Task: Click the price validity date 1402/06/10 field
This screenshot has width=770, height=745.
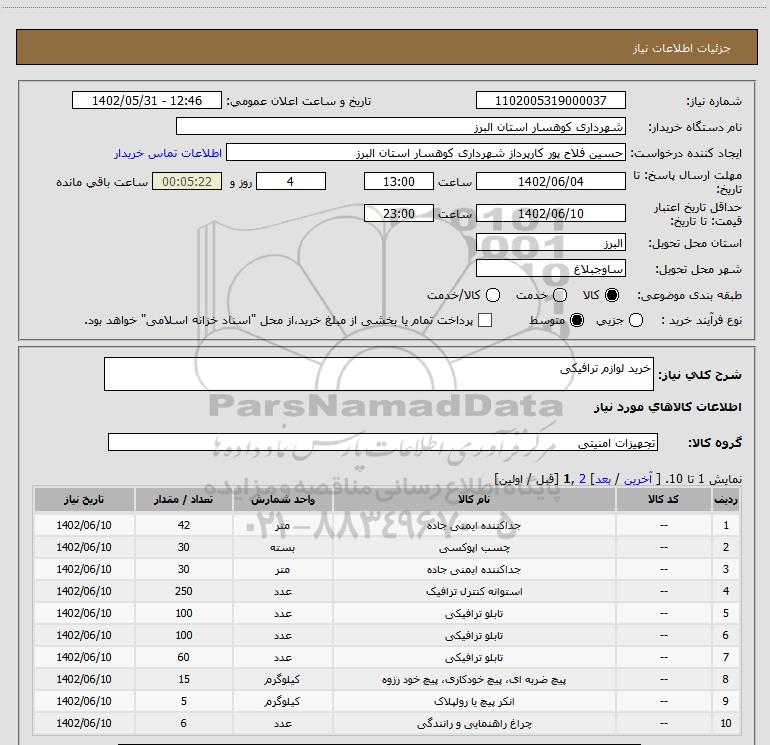Action: [550, 213]
